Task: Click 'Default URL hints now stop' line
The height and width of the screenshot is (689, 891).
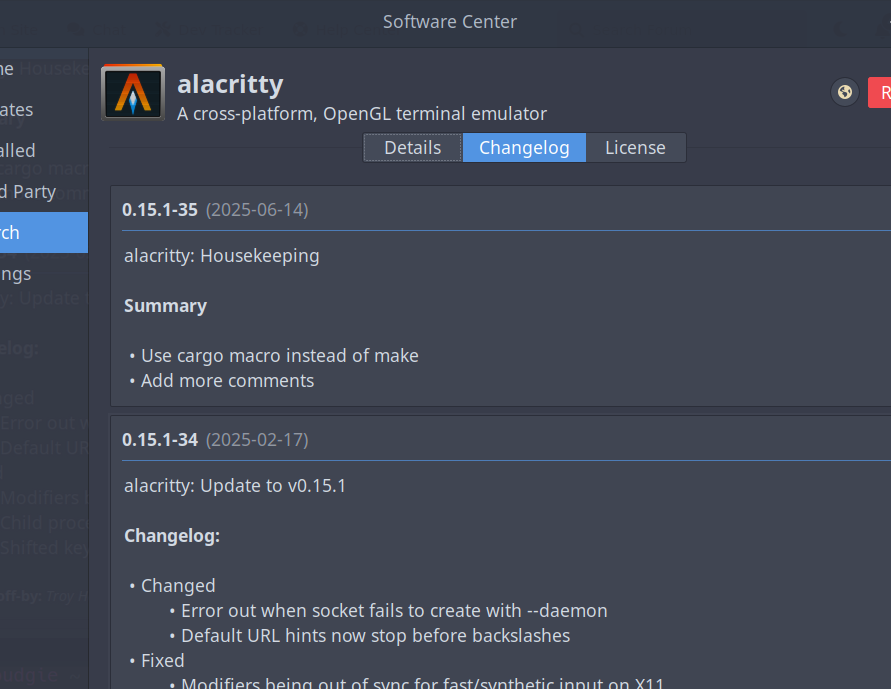Action: [x=375, y=636]
